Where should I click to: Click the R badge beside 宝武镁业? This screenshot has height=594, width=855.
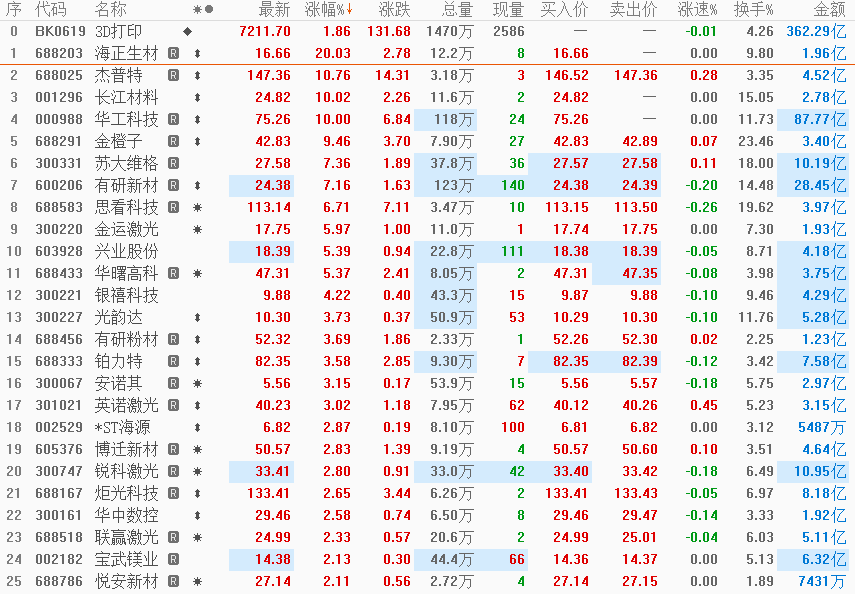173,559
